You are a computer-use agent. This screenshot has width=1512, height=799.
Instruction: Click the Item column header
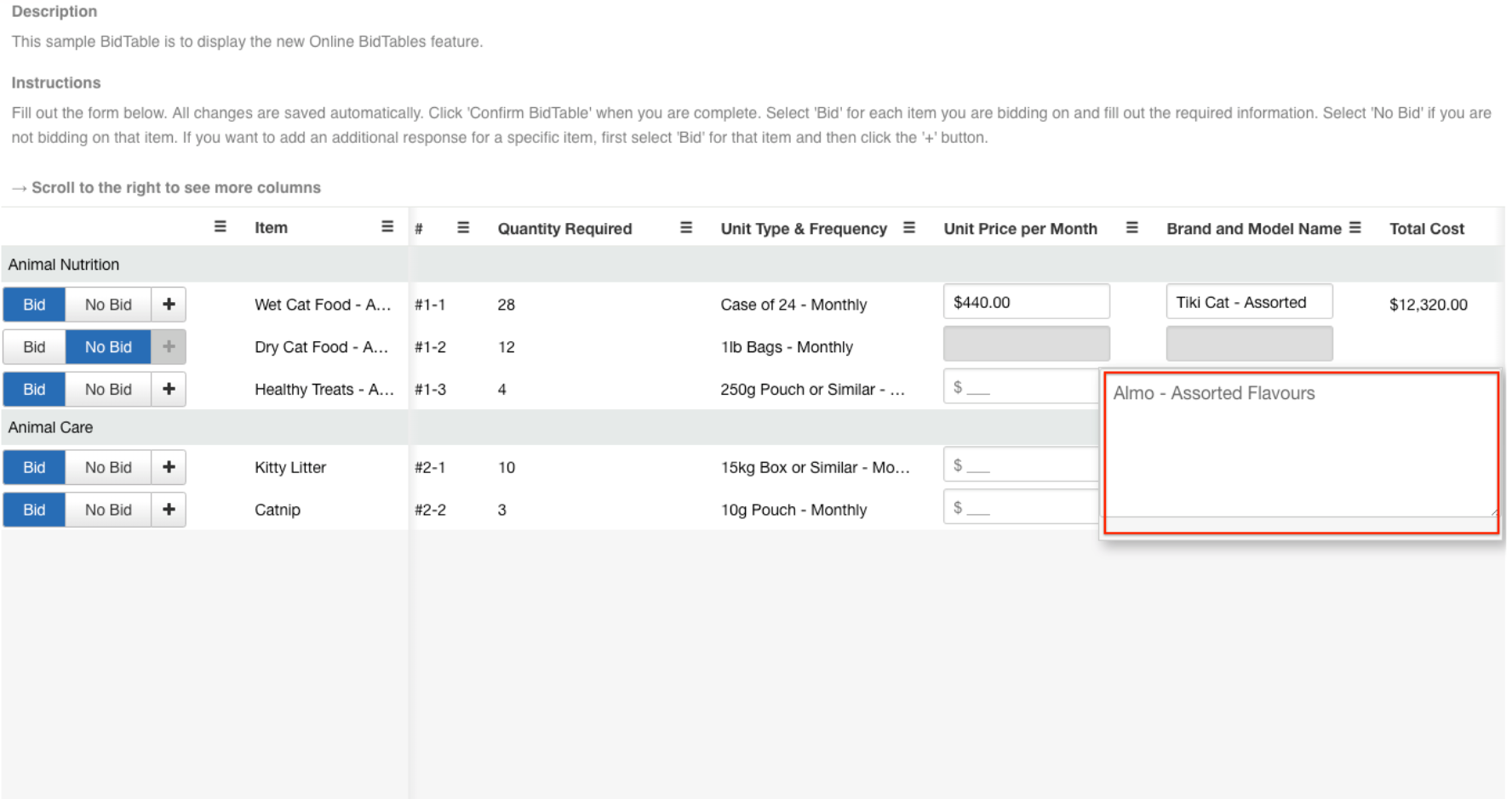[x=271, y=228]
